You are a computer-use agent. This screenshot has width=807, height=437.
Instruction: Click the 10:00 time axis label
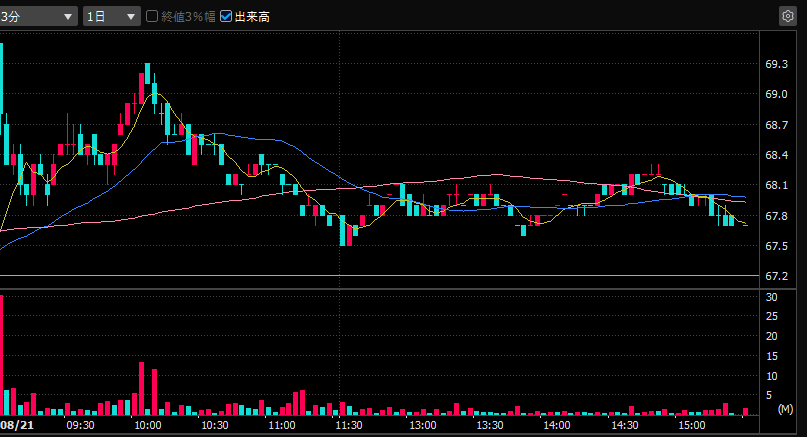coord(148,425)
